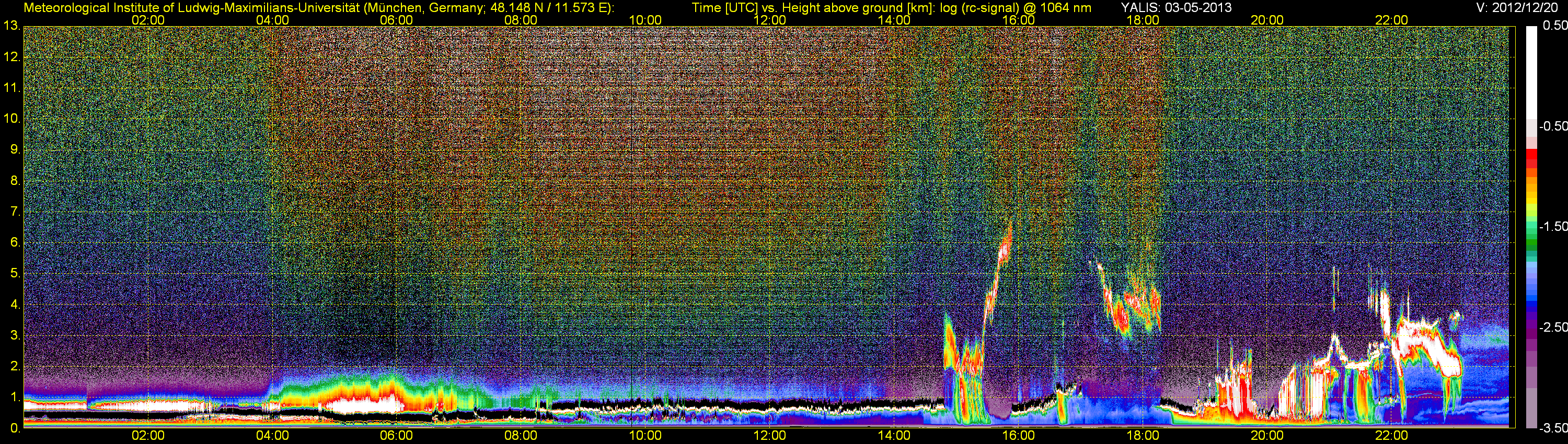The height and width of the screenshot is (444, 1568).
Task: Click the Meteorological Institute Ludwig-Maximilians-Universität title text
Action: click(318, 8)
